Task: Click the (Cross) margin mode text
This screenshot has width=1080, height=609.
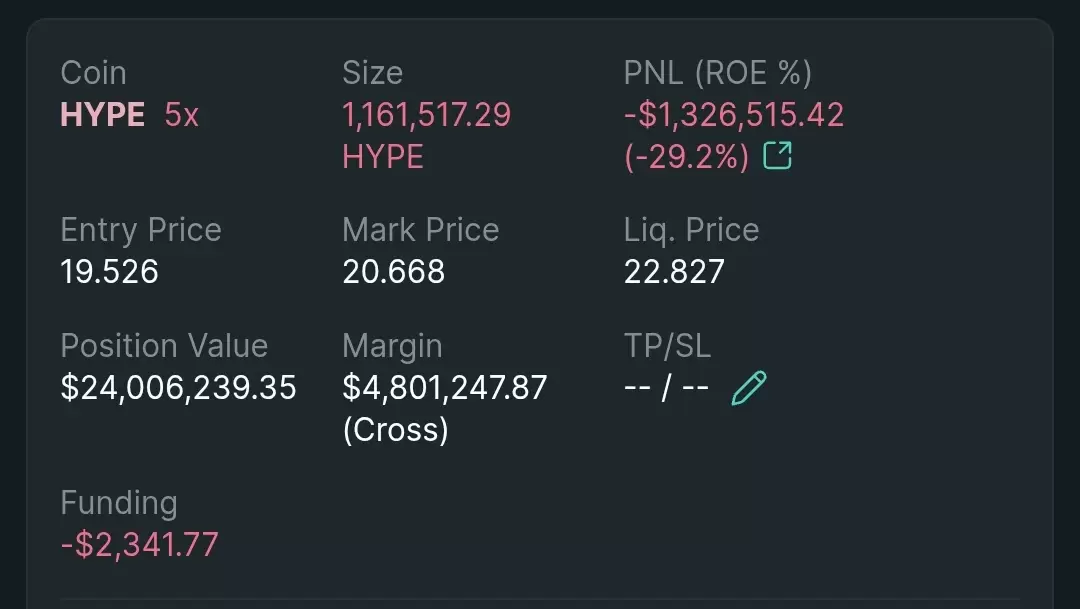Action: pos(395,430)
